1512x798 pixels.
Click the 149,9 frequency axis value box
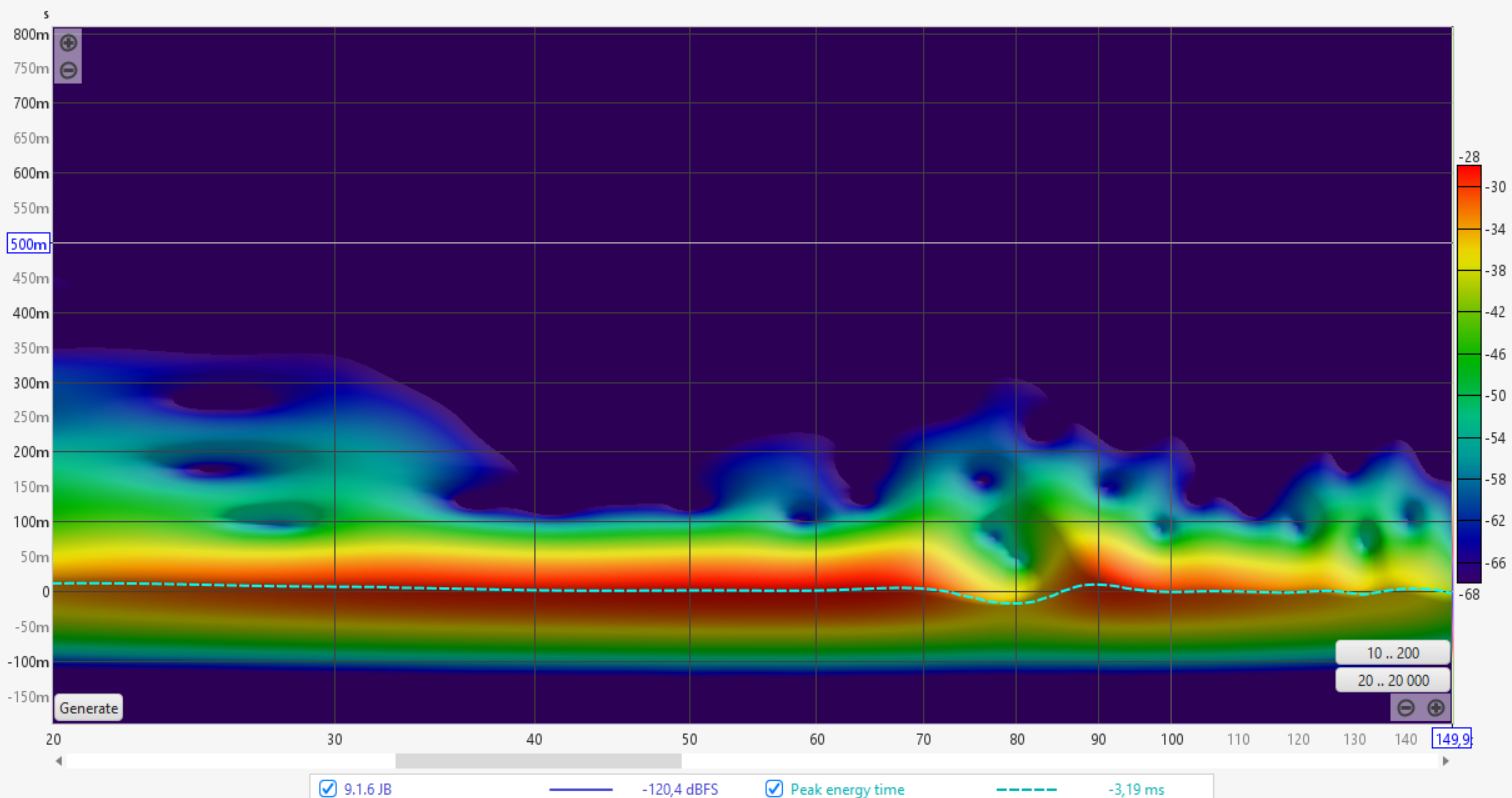(x=1452, y=739)
